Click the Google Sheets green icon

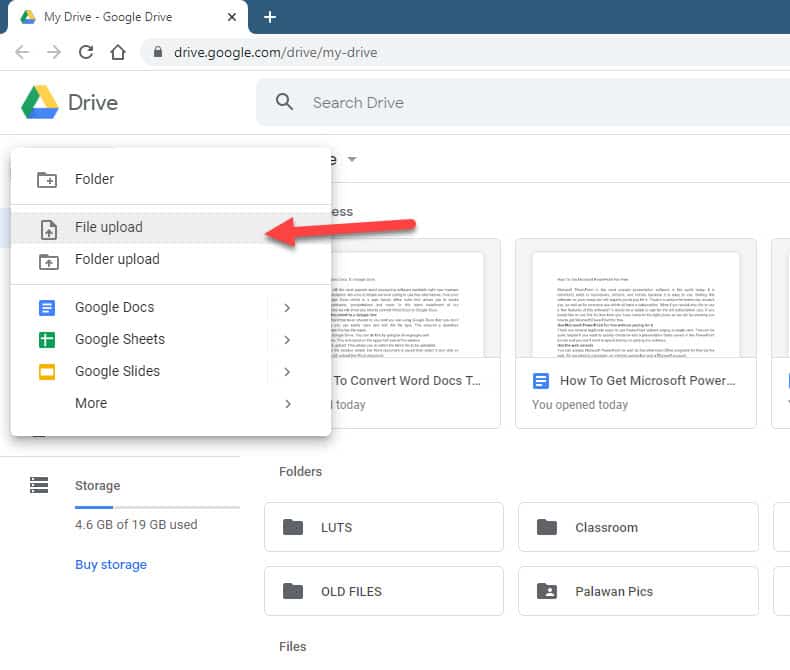(47, 340)
